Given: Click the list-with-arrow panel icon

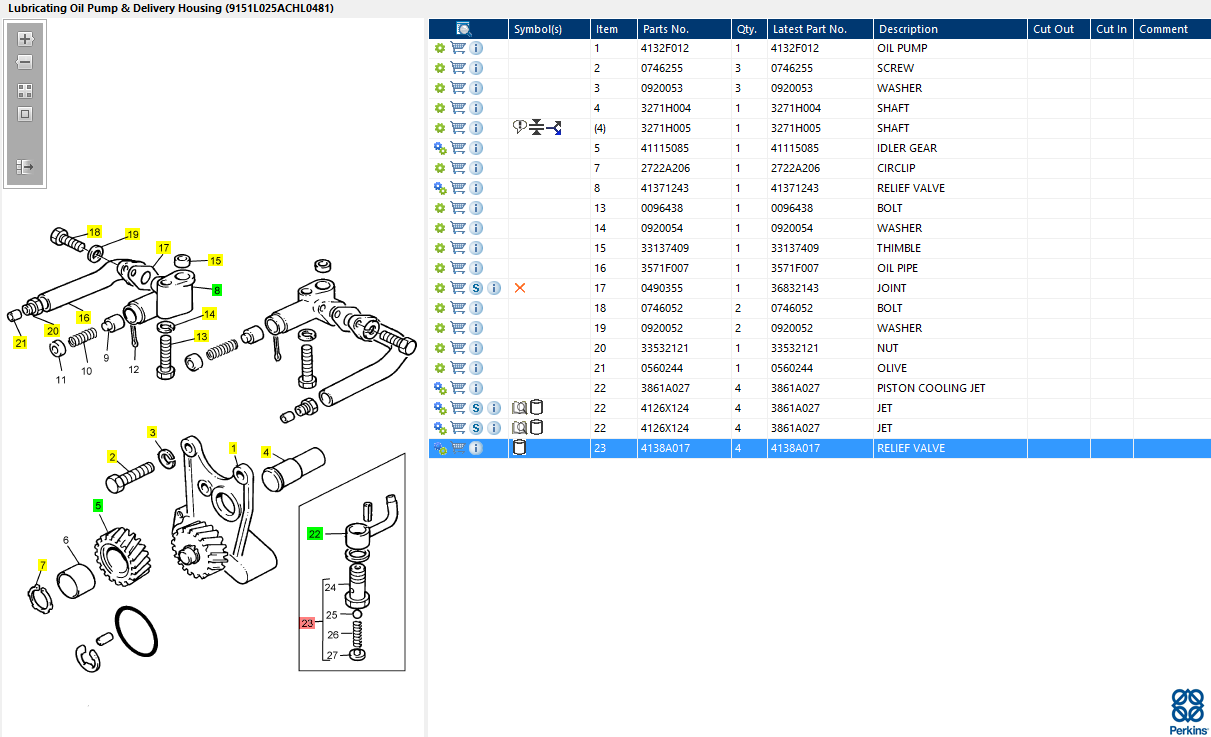Looking at the screenshot, I should click(x=25, y=167).
